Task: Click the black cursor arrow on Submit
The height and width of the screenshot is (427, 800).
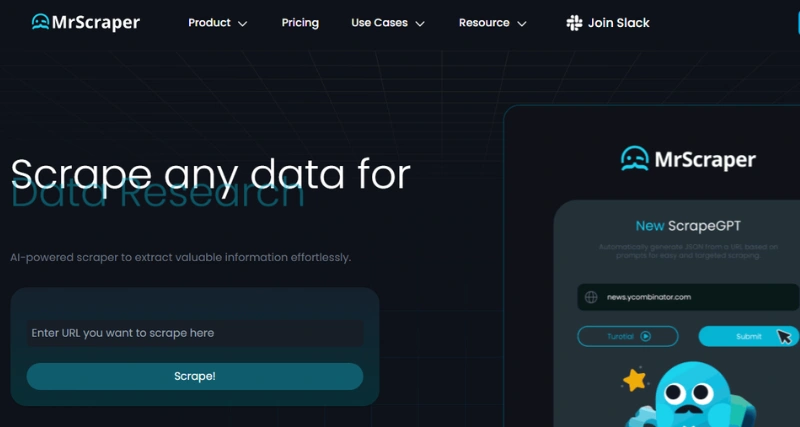Action: 783,338
